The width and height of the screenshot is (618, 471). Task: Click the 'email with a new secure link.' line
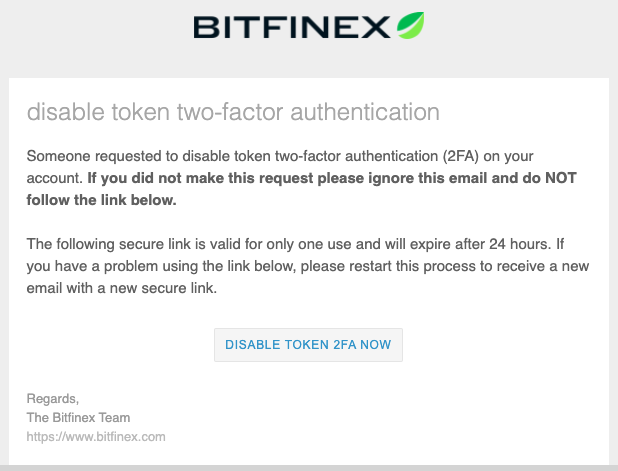coord(122,288)
